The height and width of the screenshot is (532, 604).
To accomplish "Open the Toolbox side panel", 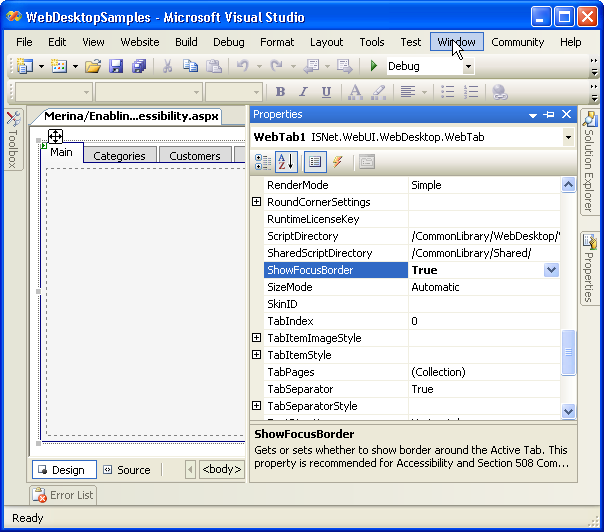I will [x=13, y=140].
